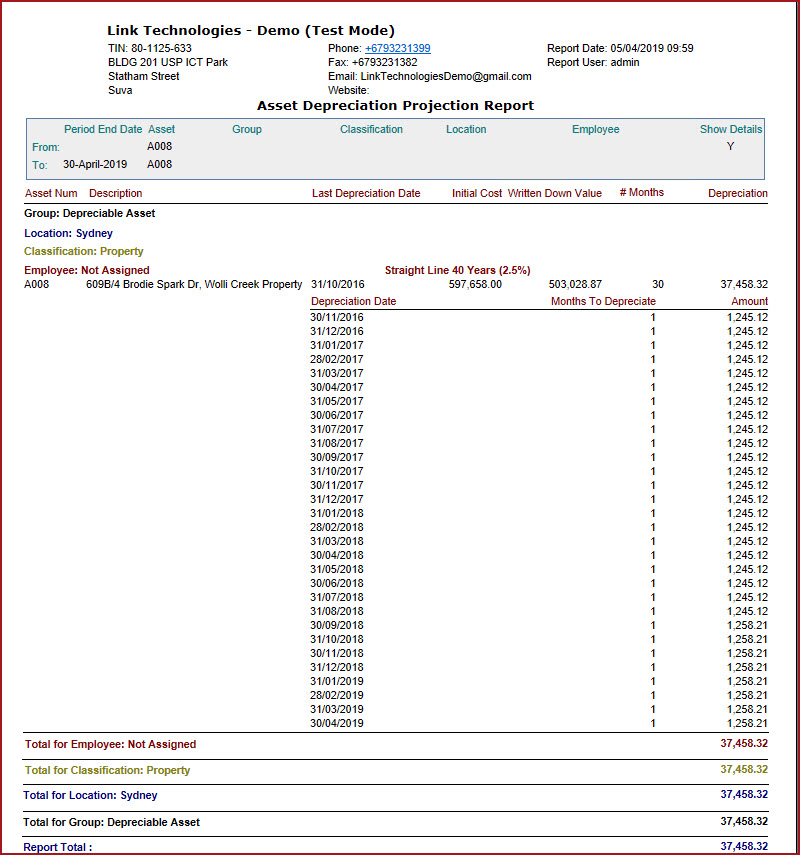This screenshot has width=800, height=855.
Task: Click the company name Link Technologies - Demo heading
Action: 251,31
